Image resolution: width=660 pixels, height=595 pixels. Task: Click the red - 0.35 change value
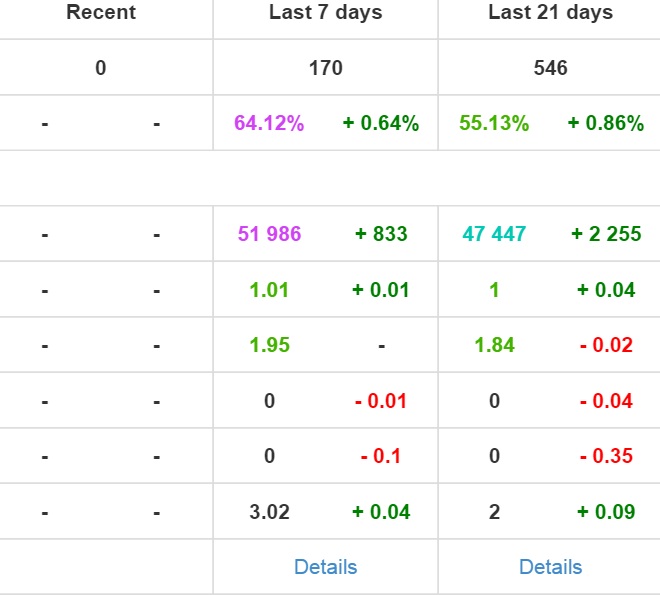pos(606,456)
